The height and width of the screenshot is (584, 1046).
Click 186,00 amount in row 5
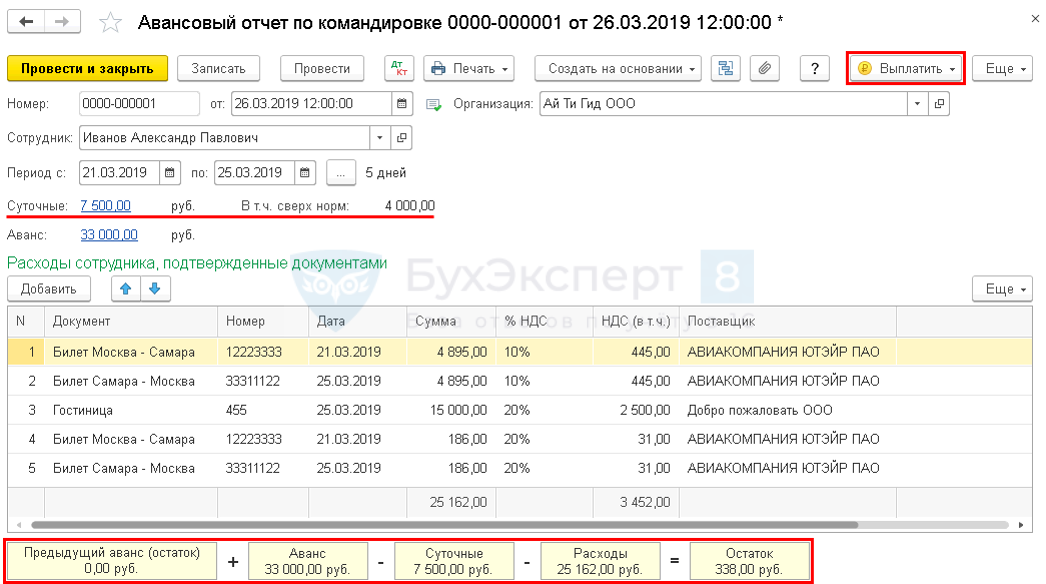pyautogui.click(x=451, y=468)
